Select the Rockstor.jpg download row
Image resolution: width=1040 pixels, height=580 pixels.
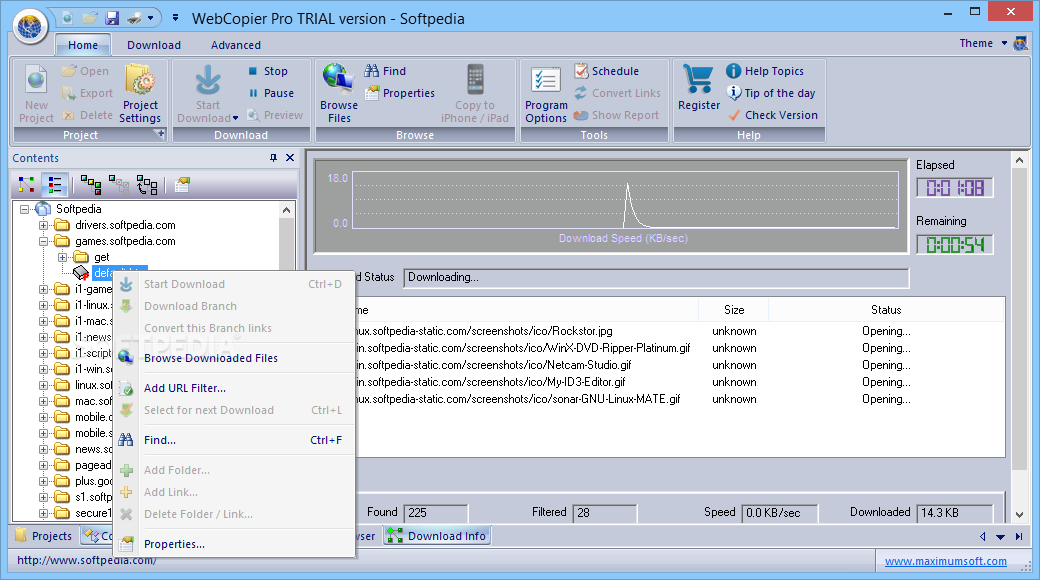[679, 331]
